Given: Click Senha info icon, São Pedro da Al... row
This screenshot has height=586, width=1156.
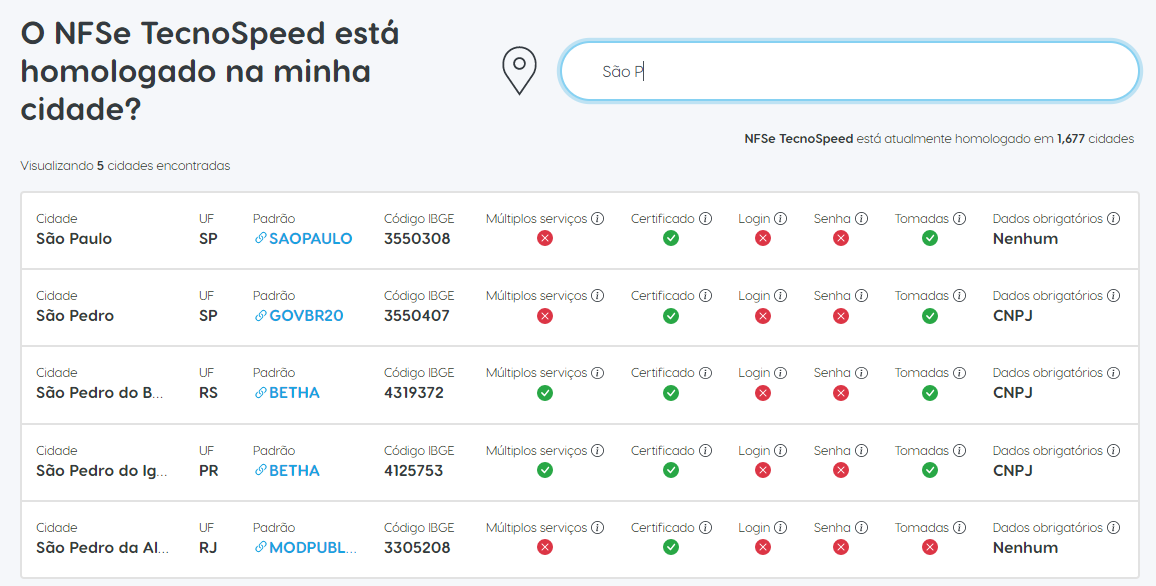Looking at the screenshot, I should [x=861, y=528].
